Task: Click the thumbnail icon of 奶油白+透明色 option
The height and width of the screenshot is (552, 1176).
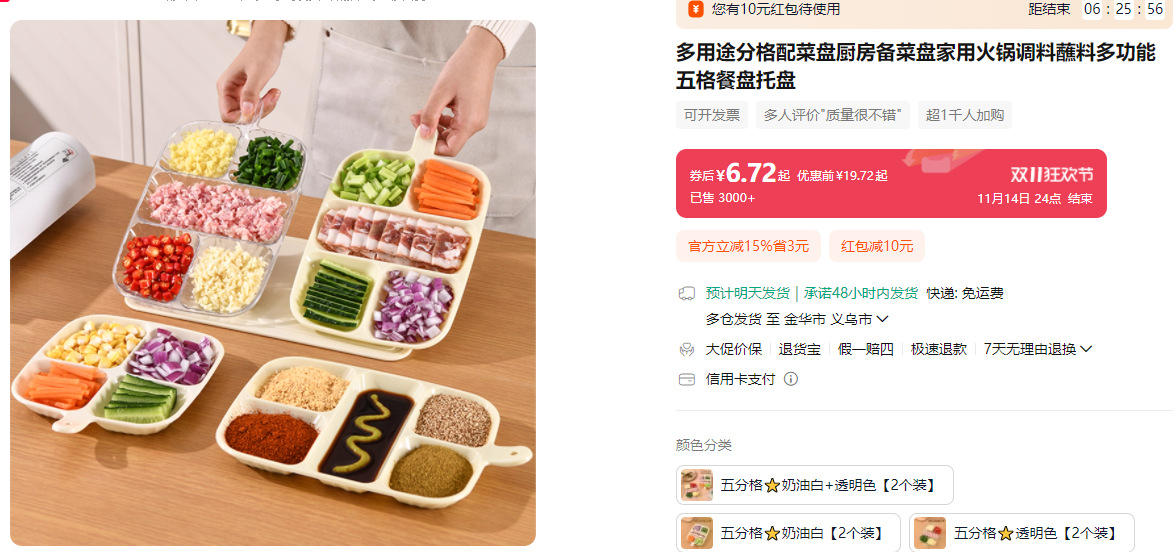Action: pos(697,485)
